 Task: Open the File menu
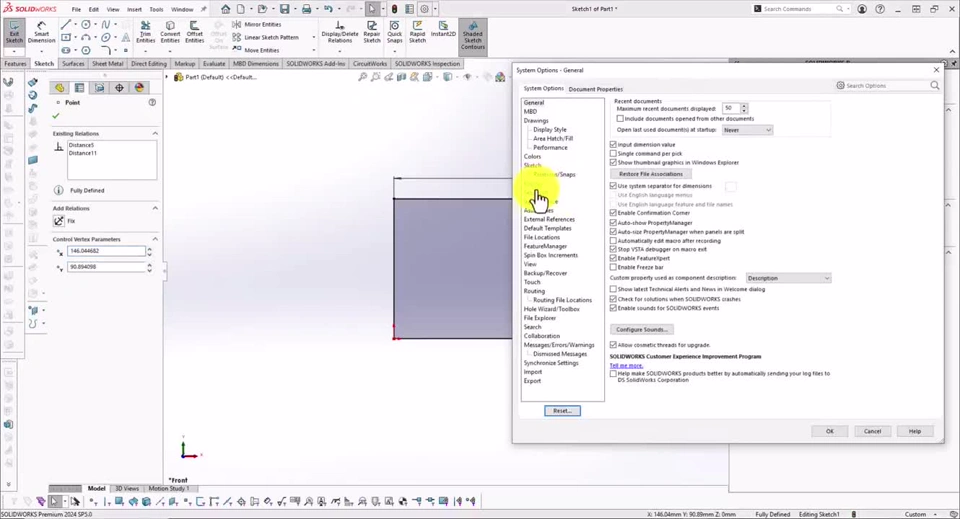click(76, 9)
